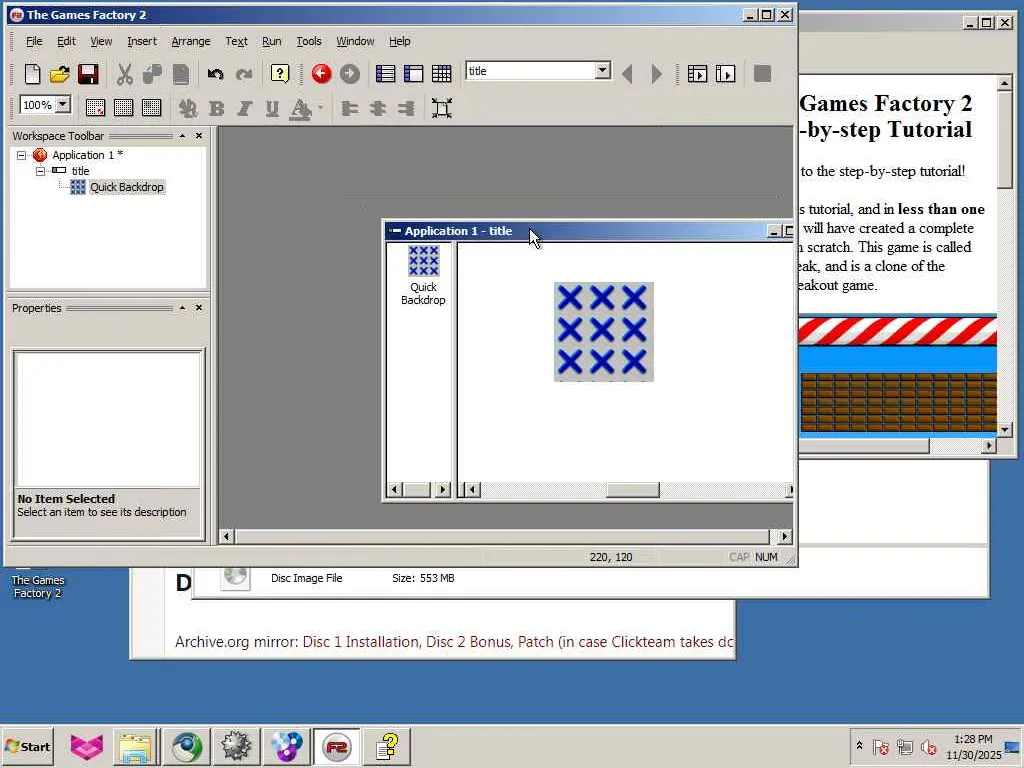Toggle italic text formatting
1024x768 pixels.
[x=244, y=108]
